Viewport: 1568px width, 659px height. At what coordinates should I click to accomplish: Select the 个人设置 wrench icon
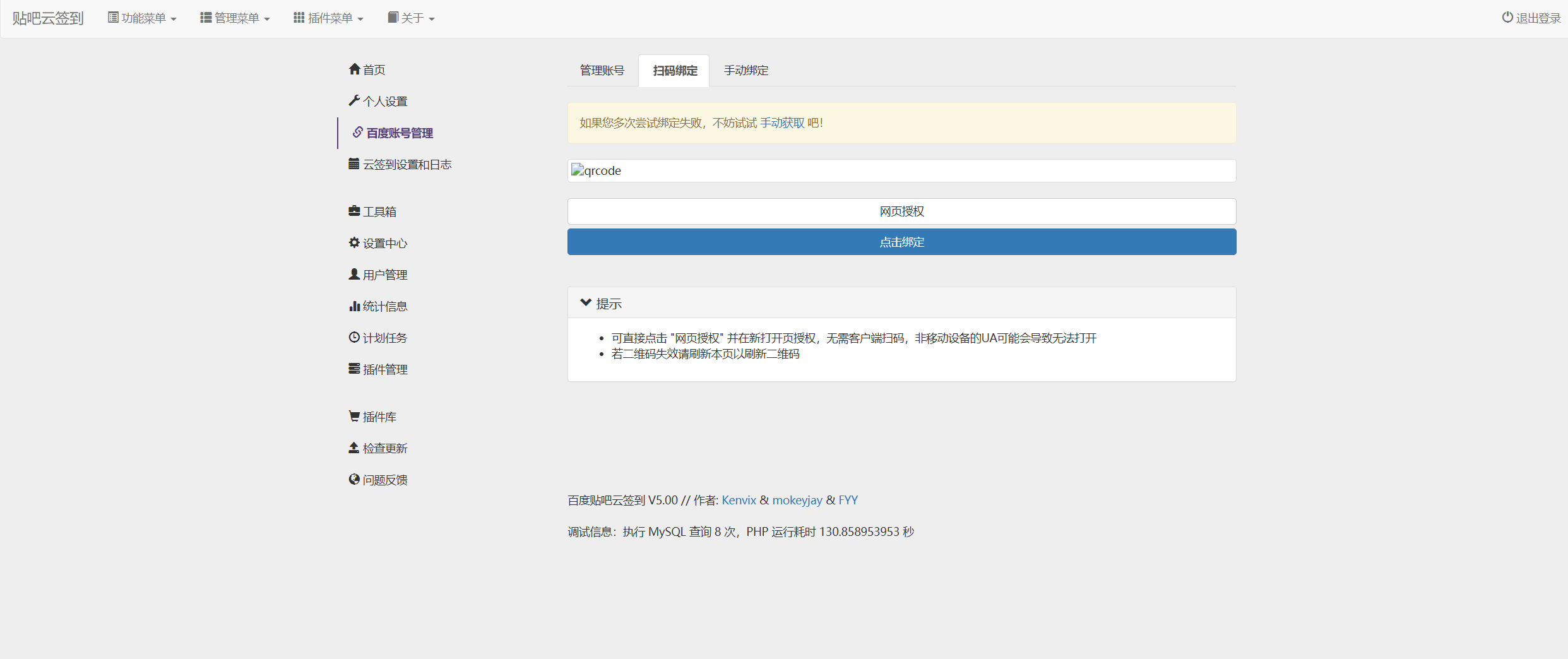[355, 100]
